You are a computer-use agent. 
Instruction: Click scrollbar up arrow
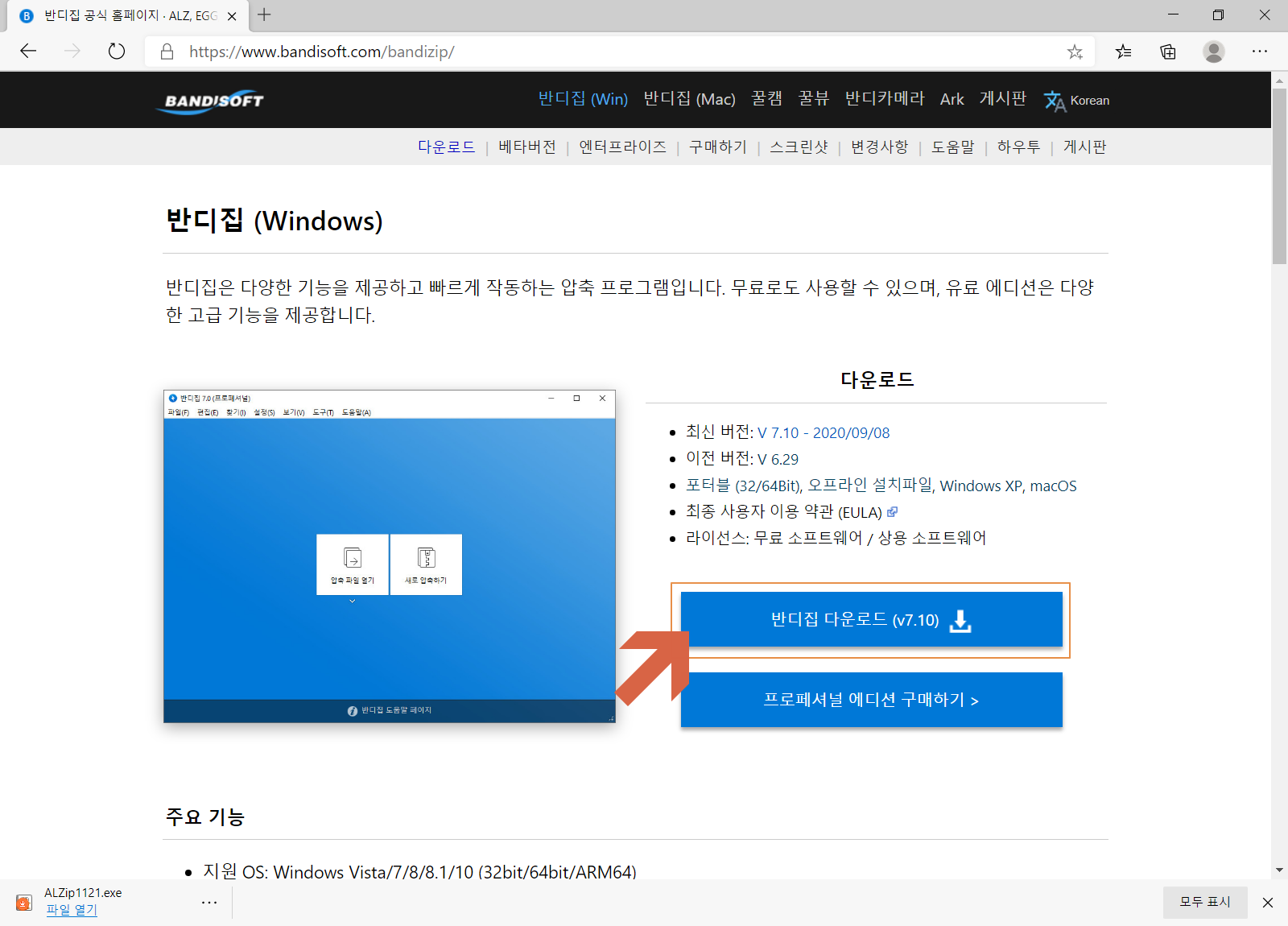[1279, 80]
